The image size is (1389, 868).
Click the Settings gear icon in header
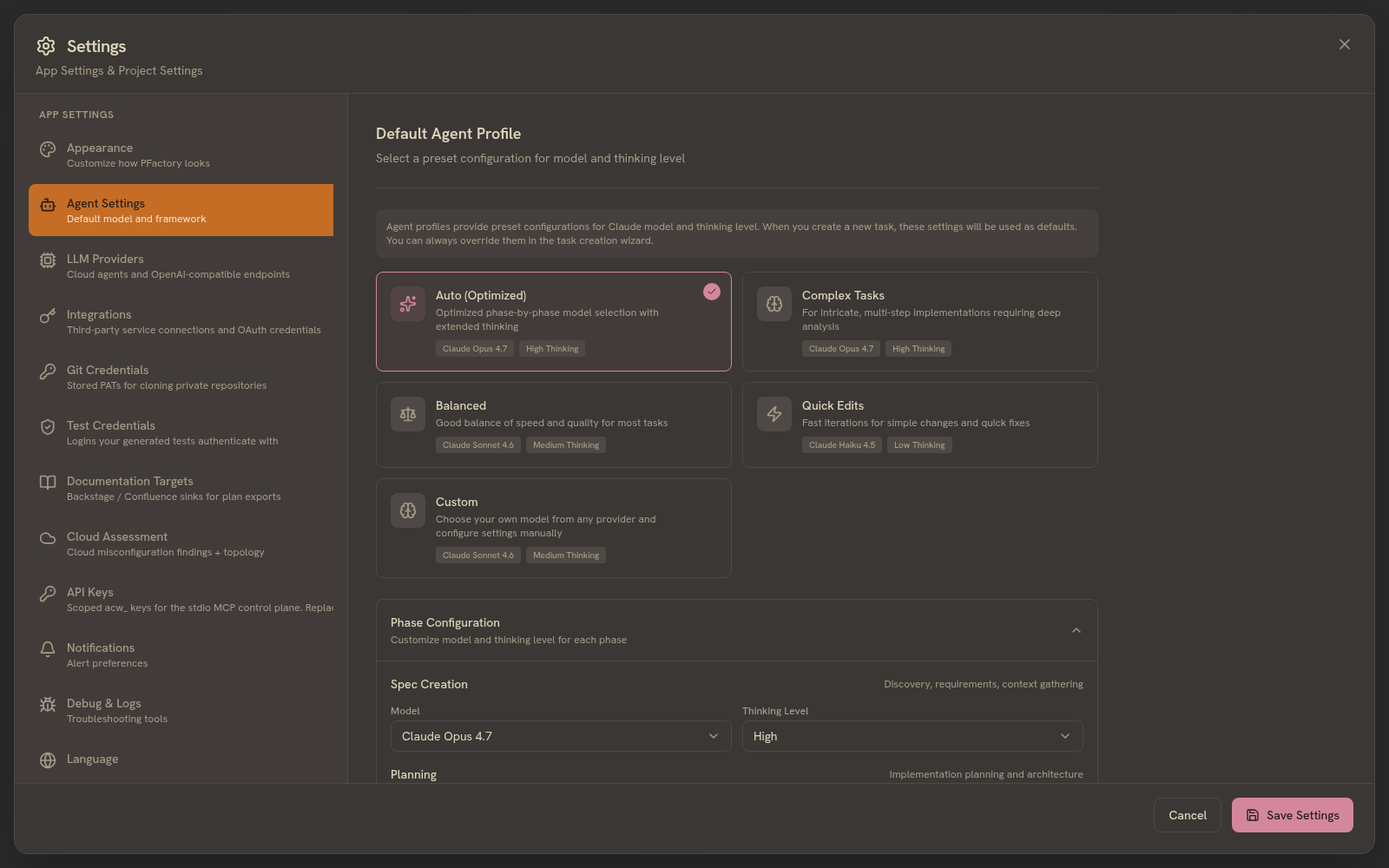click(46, 46)
